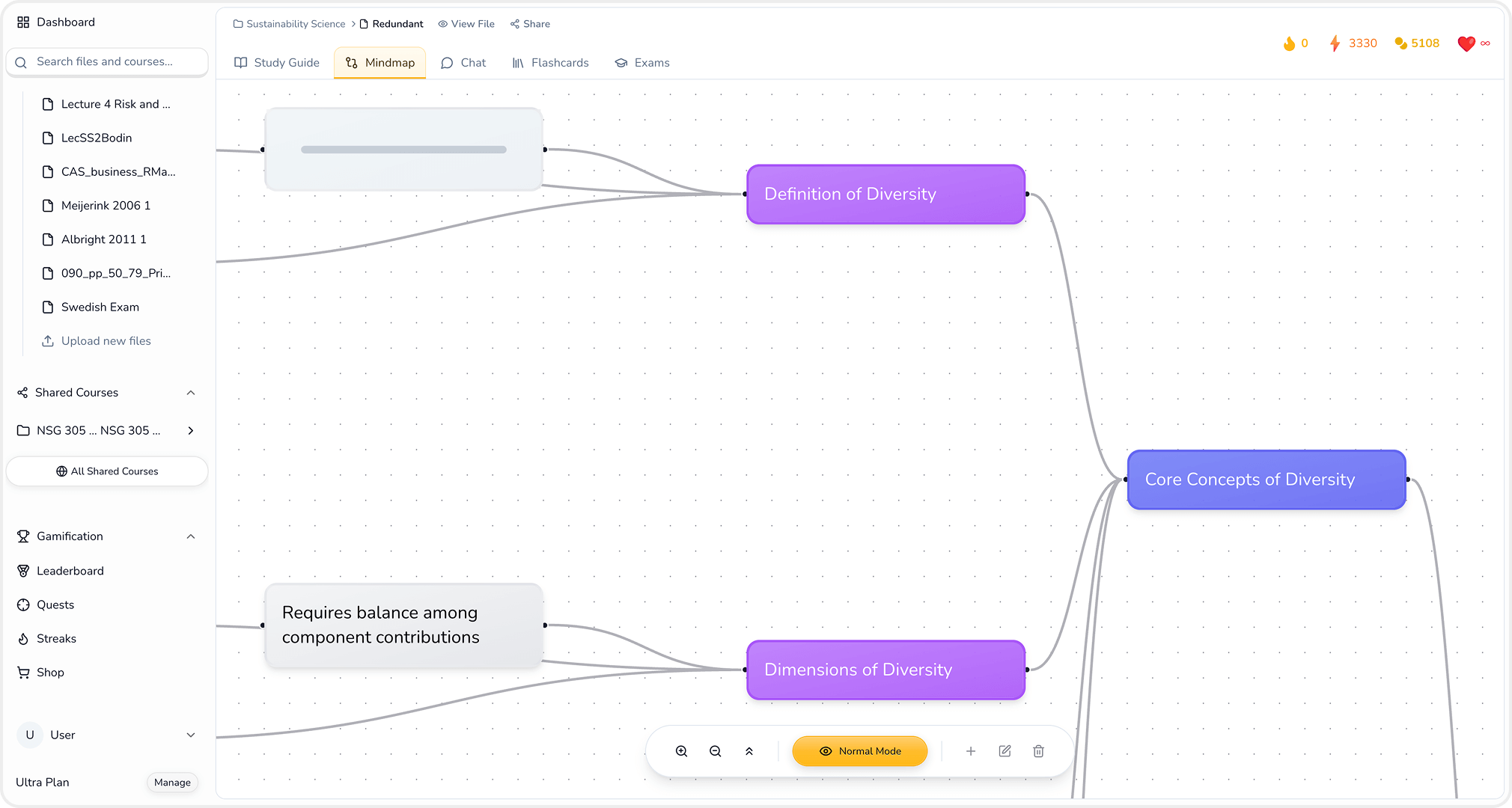This screenshot has height=808, width=1512.
Task: Collapse the Gamification section
Action: pyautogui.click(x=191, y=536)
